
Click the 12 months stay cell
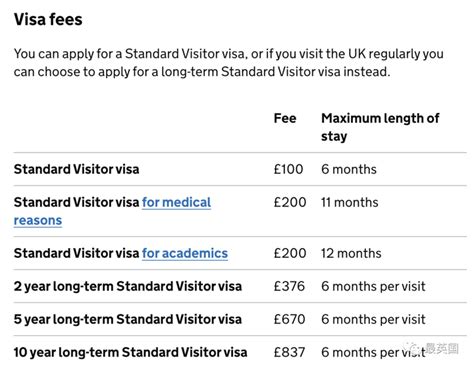[x=351, y=253]
